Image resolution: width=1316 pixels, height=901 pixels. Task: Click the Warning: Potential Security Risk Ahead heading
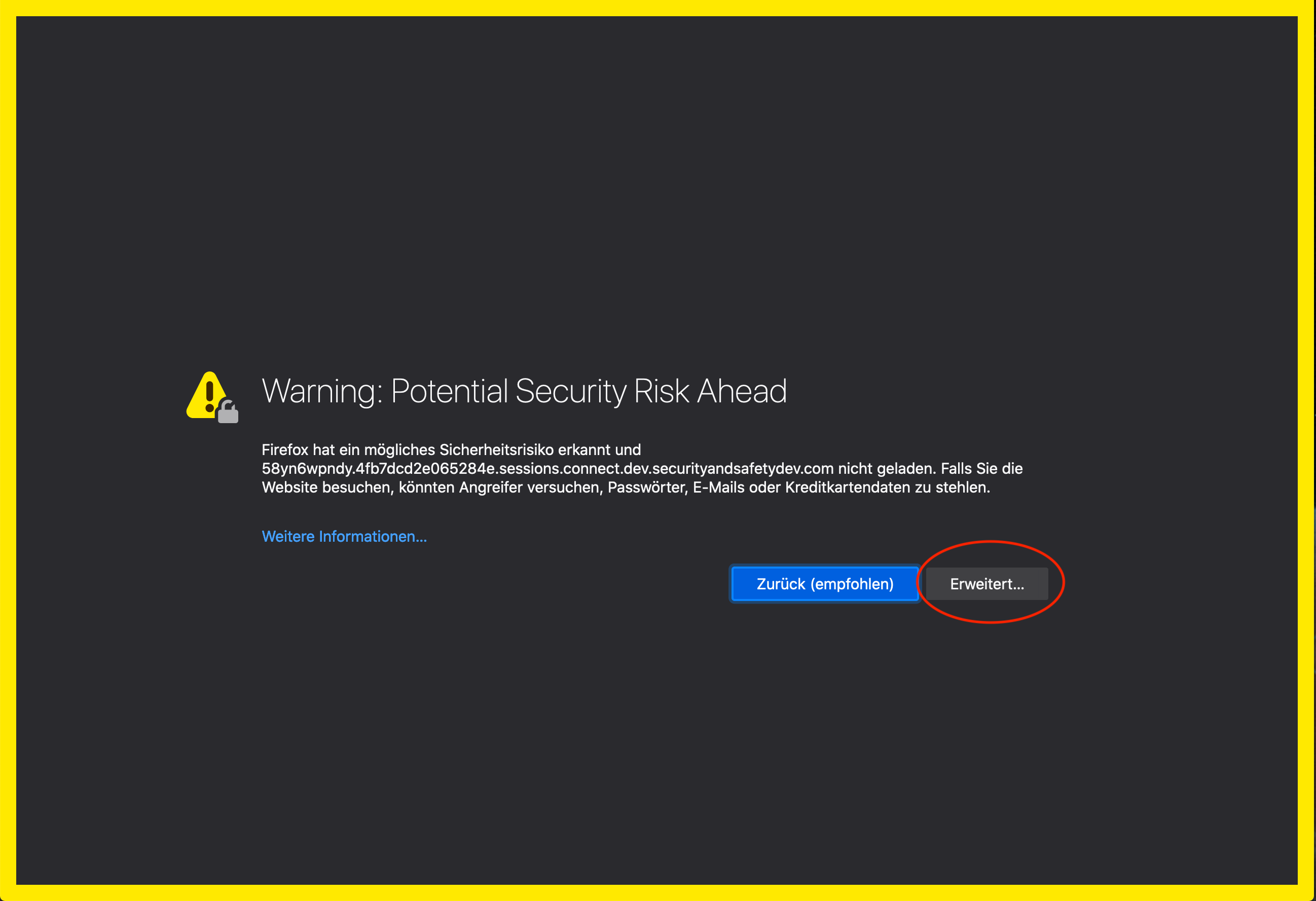524,391
